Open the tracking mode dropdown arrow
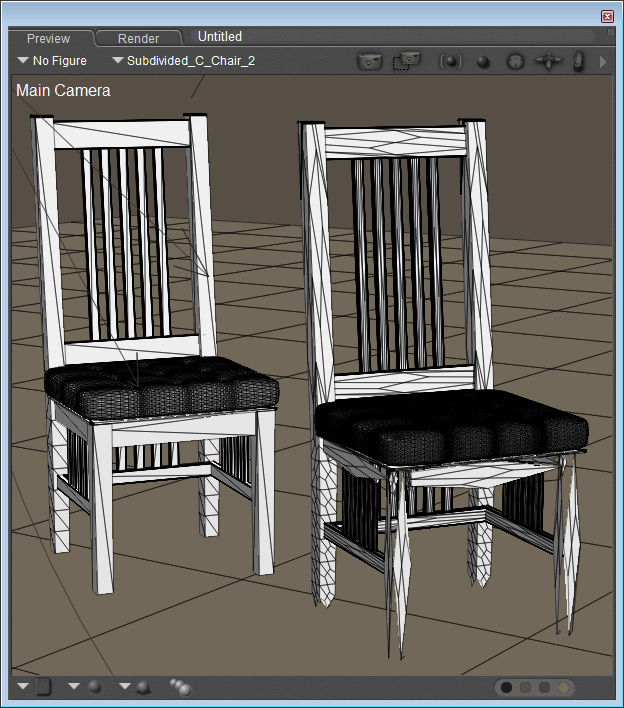This screenshot has height=708, width=624. (74, 686)
